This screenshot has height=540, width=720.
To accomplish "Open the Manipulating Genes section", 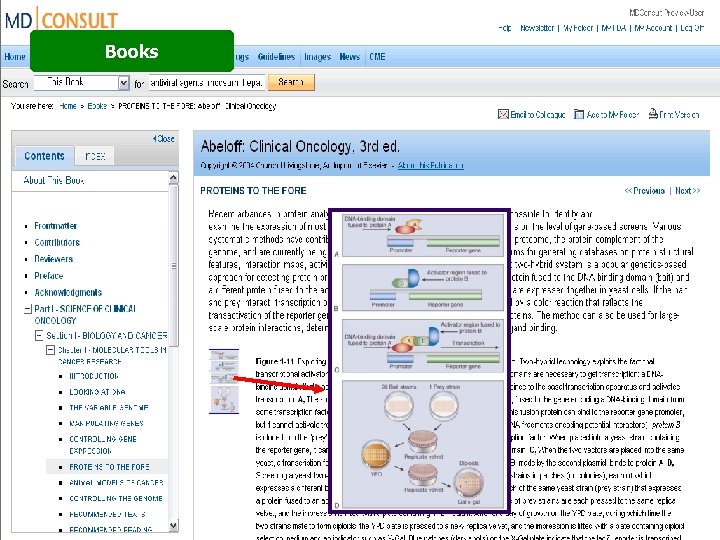I will tap(106, 423).
